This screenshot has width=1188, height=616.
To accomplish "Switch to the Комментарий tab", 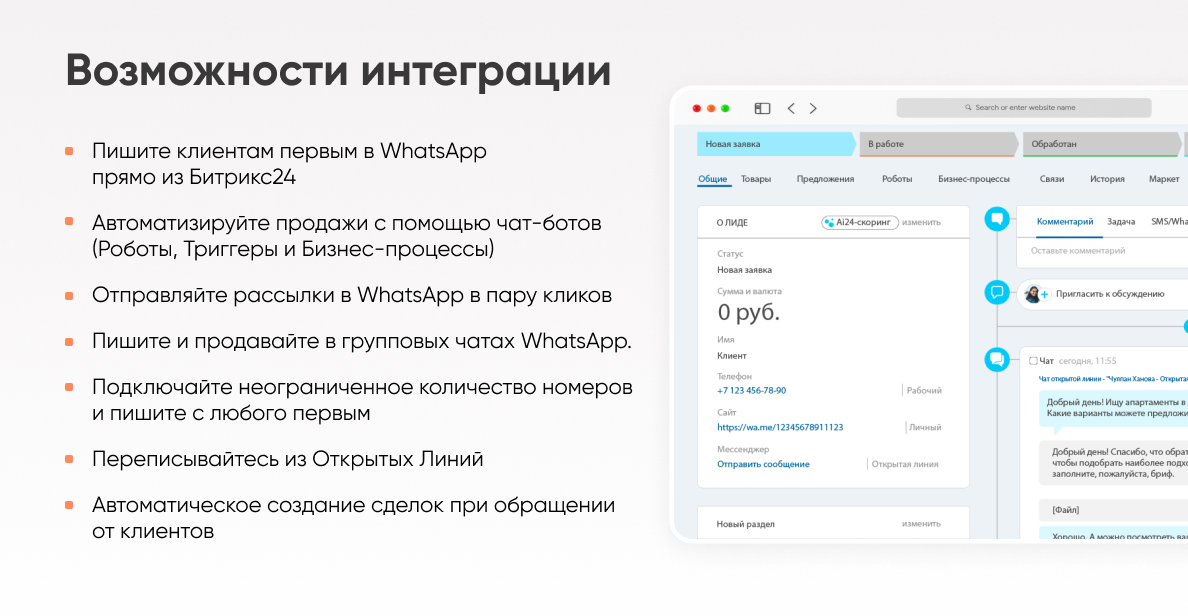I will [x=1065, y=221].
